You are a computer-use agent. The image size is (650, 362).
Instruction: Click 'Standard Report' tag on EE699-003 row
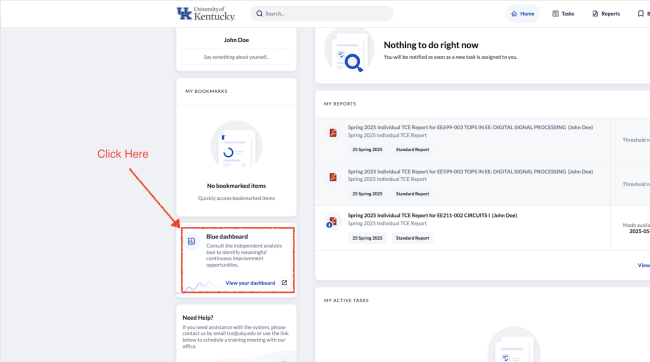click(x=412, y=150)
